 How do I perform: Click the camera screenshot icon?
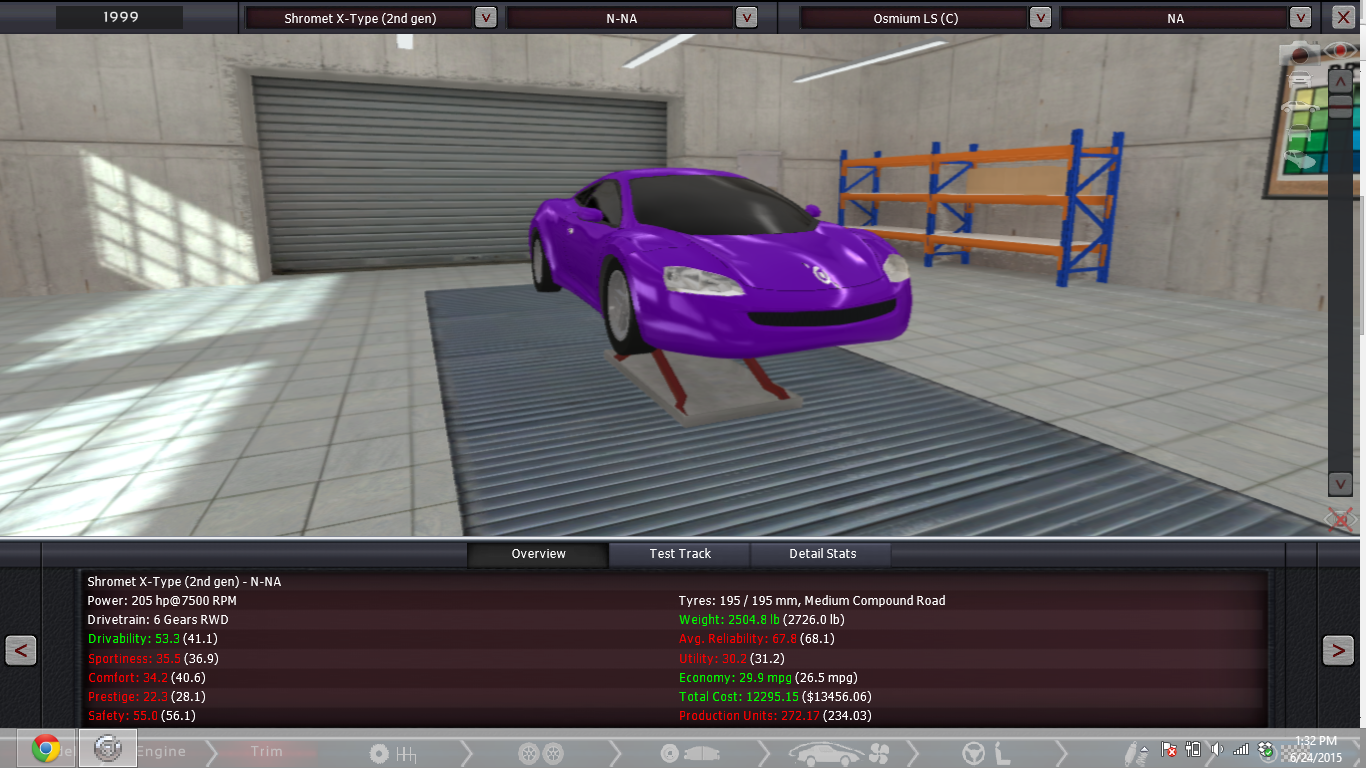(x=1300, y=53)
